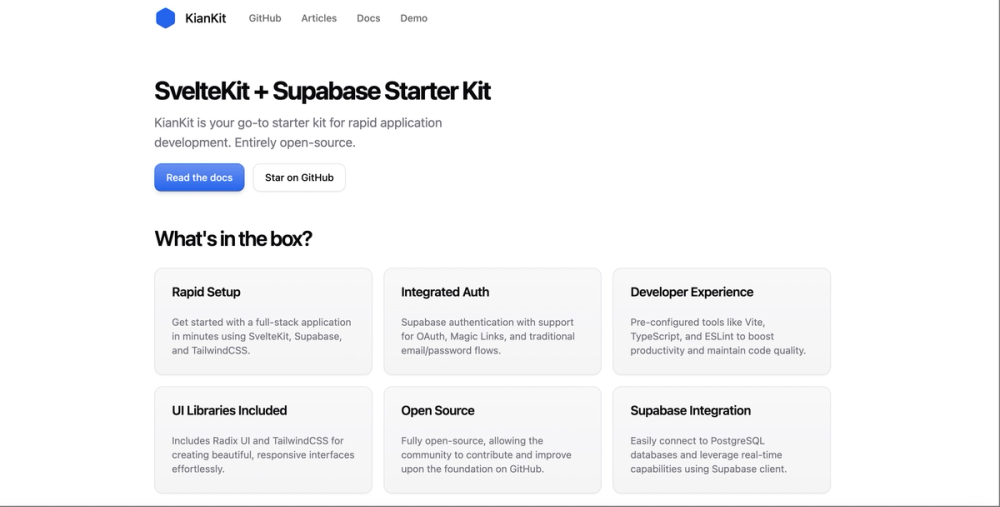Click the 'Fully open-source, allowing the community' description

coord(486,455)
